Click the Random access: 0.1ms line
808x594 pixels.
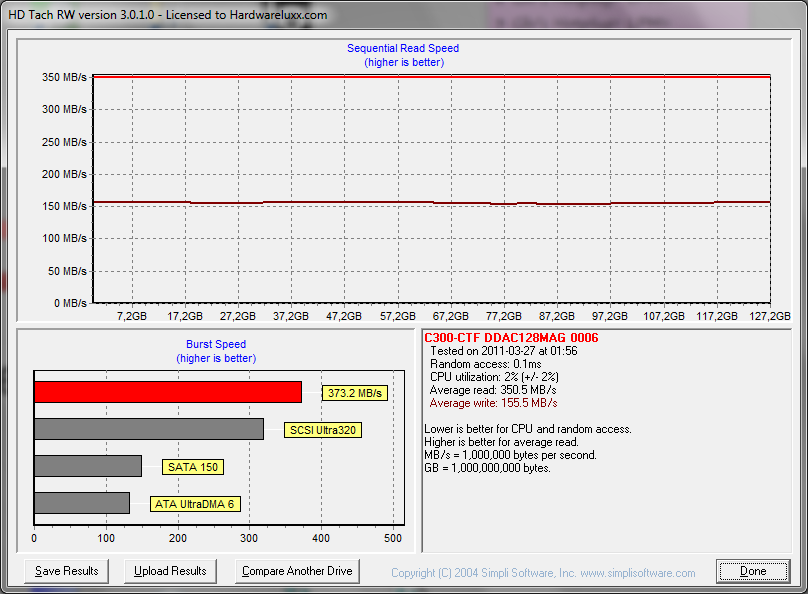(486, 364)
